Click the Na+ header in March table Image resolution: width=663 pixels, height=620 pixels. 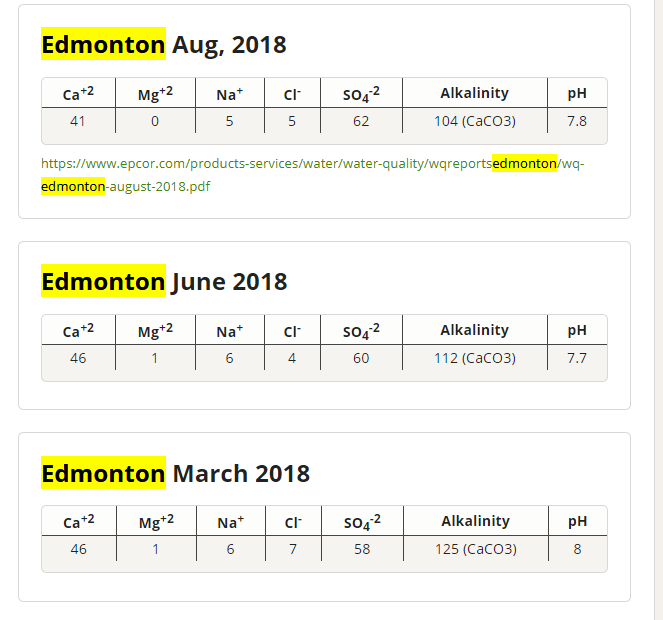pyautogui.click(x=230, y=521)
